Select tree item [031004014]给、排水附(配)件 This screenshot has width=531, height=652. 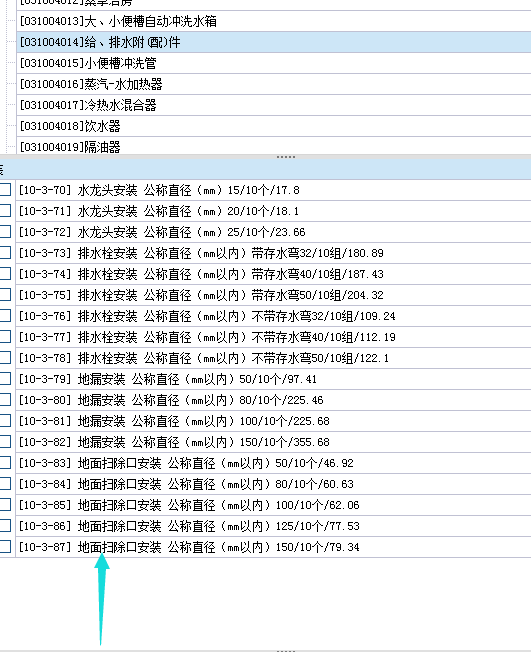click(x=274, y=42)
